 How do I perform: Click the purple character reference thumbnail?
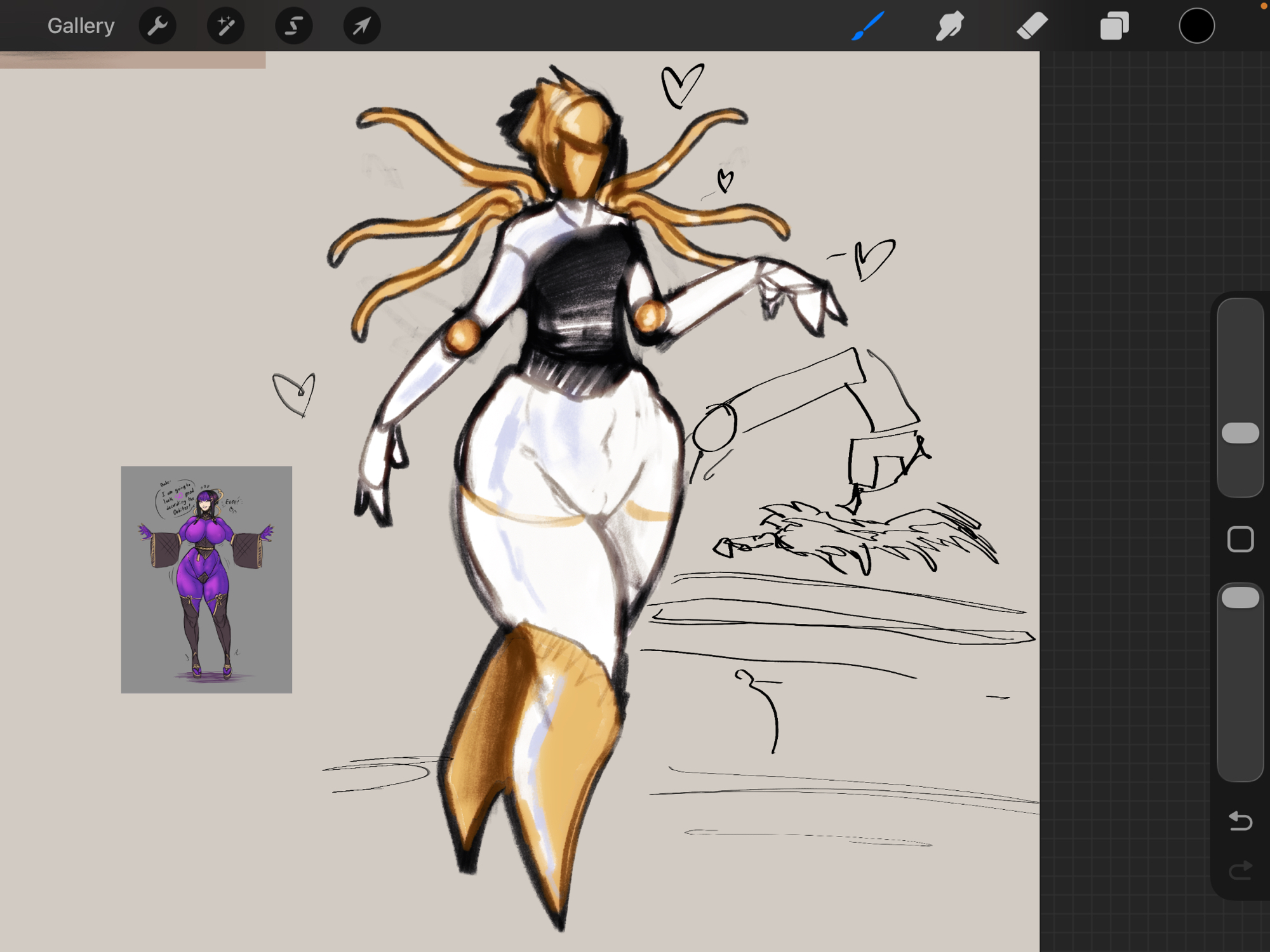pos(206,579)
